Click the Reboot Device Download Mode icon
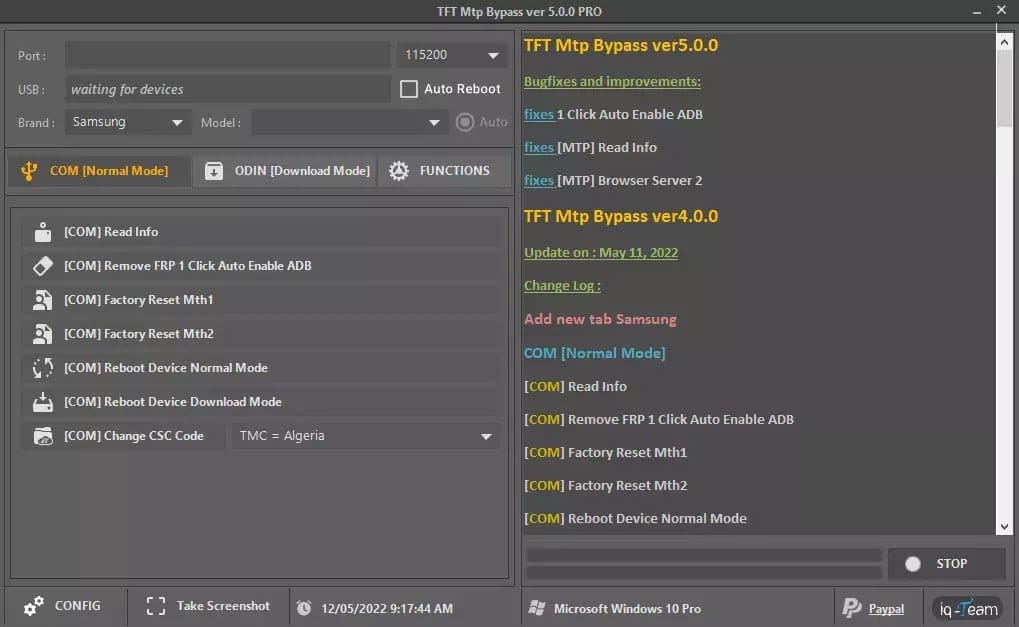Image resolution: width=1019 pixels, height=627 pixels. pos(42,402)
